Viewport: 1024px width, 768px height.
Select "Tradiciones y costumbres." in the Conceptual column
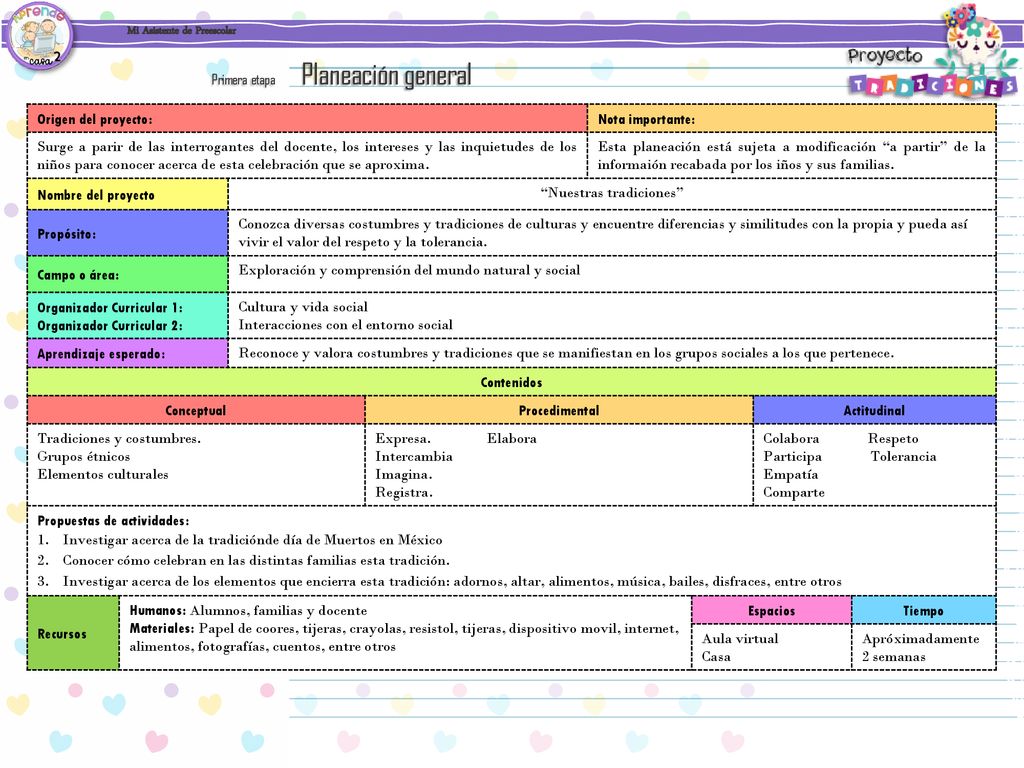point(119,438)
